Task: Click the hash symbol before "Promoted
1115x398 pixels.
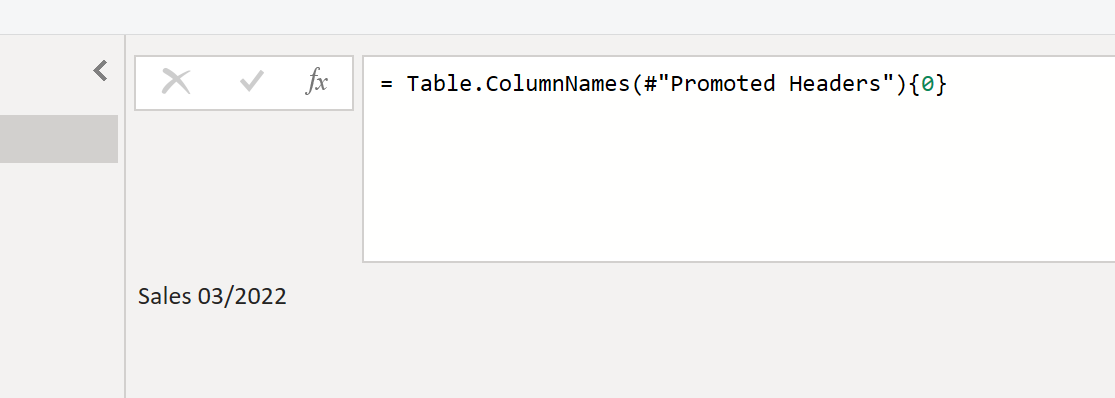Action: pos(650,84)
